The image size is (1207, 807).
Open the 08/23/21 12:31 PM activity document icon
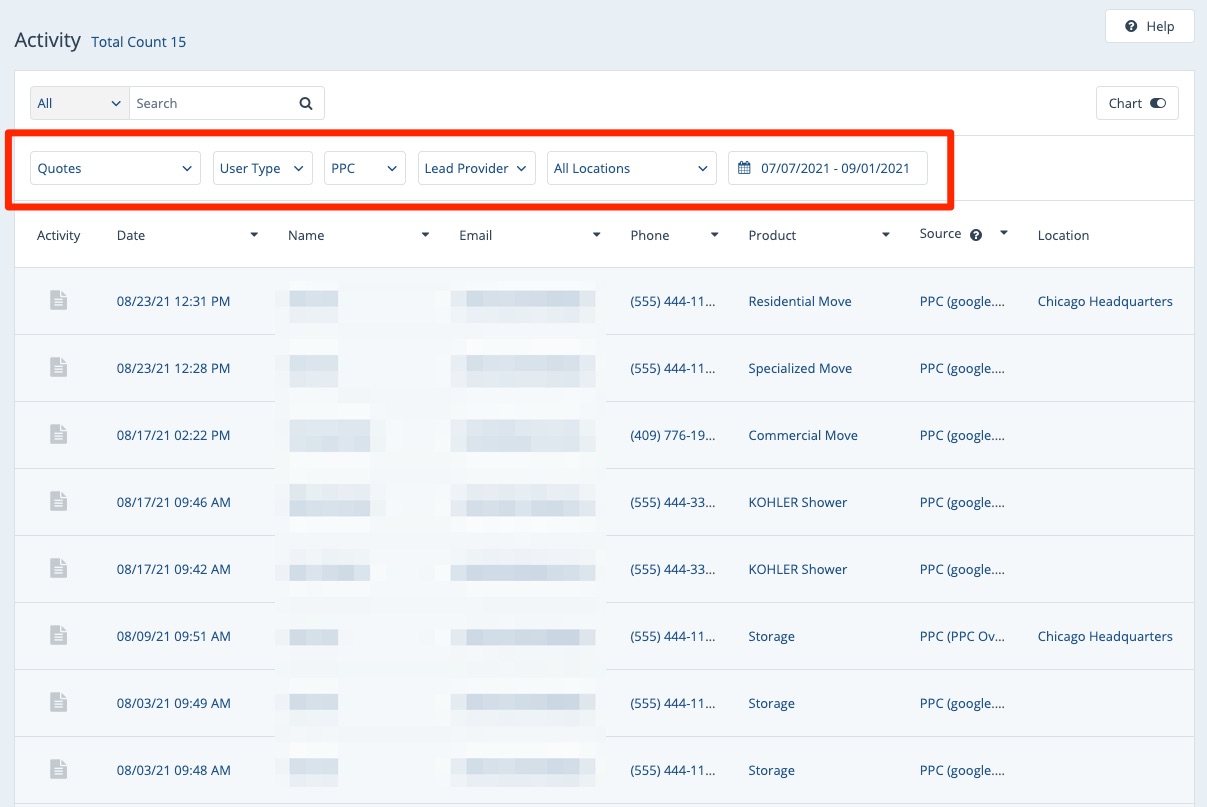tap(59, 300)
